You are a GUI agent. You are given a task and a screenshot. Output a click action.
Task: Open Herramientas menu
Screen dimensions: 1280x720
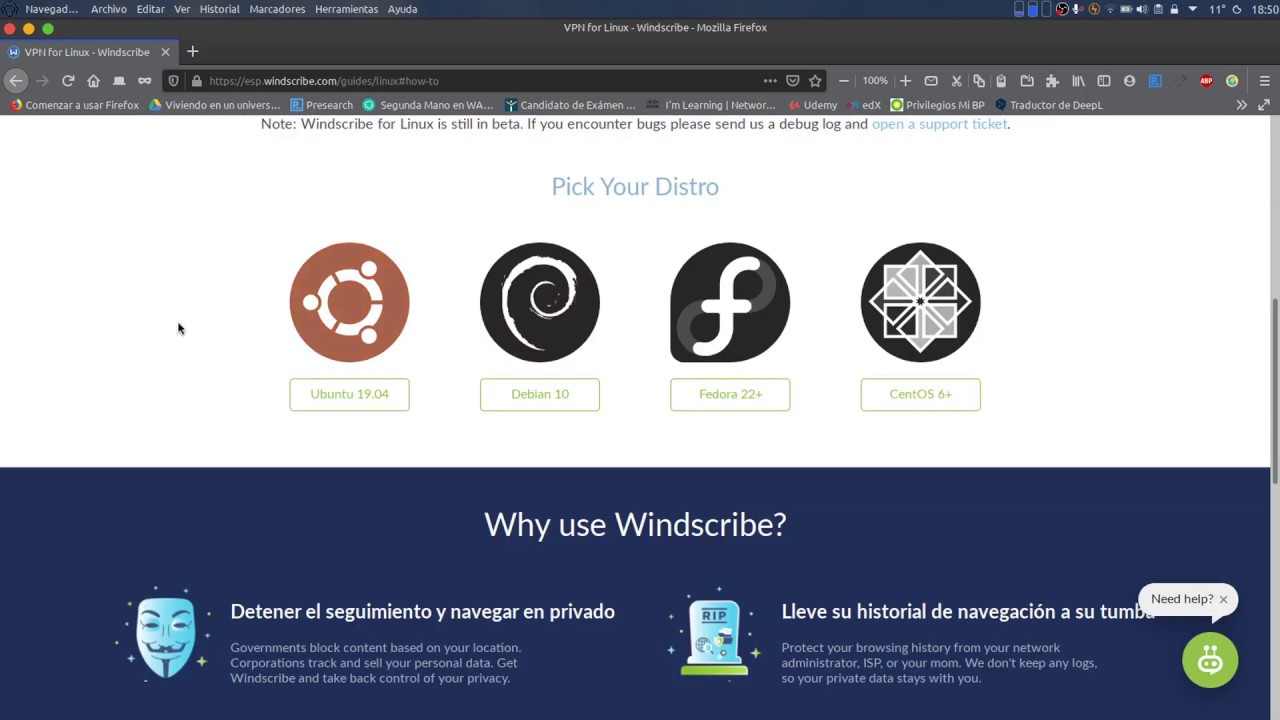pyautogui.click(x=346, y=9)
